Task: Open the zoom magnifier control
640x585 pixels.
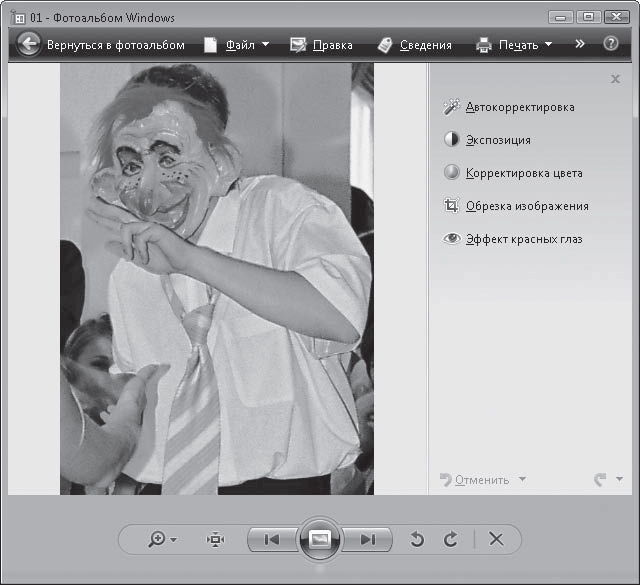Action: click(161, 539)
